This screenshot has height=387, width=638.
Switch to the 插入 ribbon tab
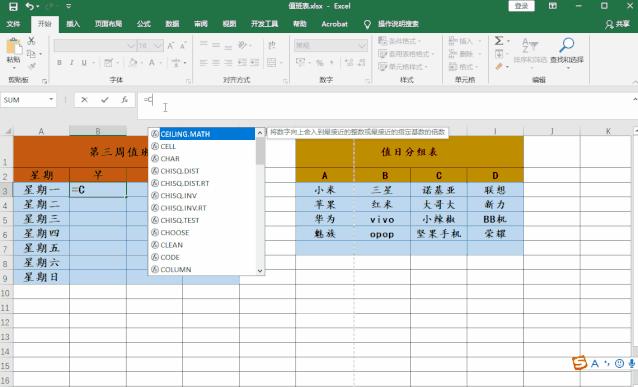pos(73,24)
